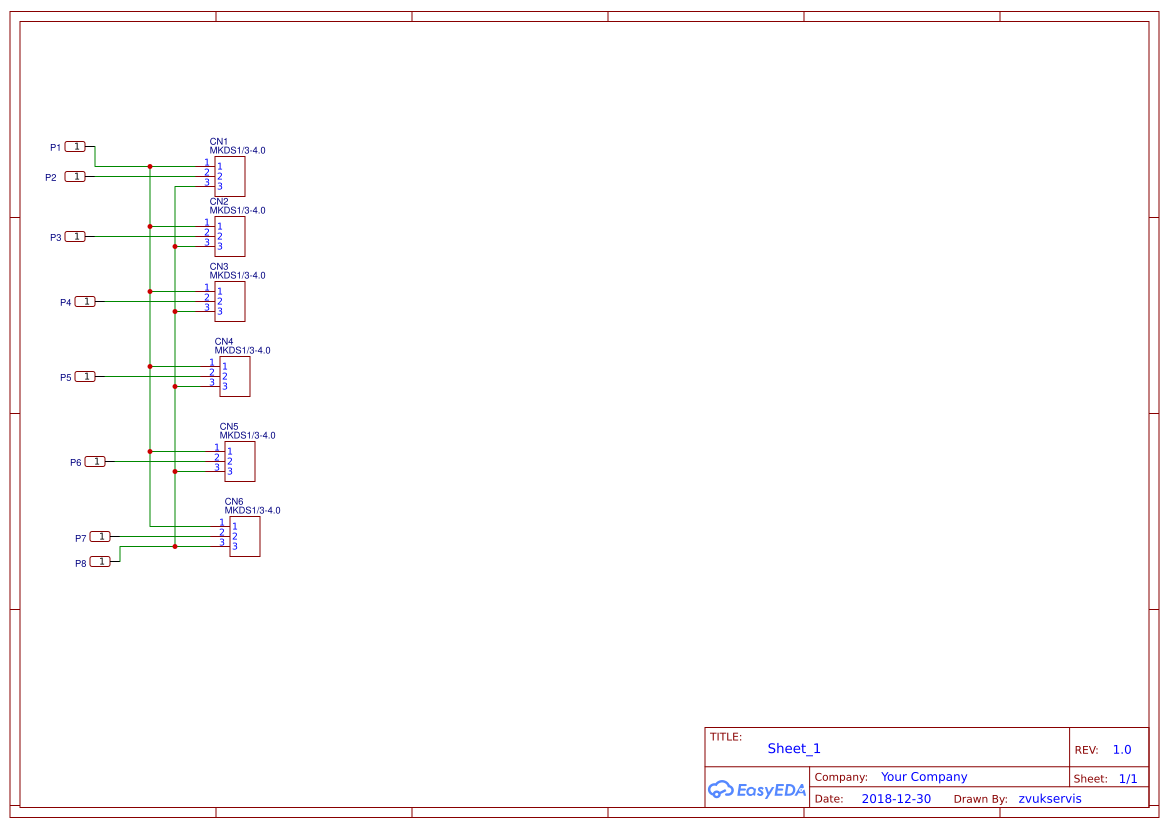Viewport: 1169px width, 828px height.
Task: Click the "CN2" designator label
Action: (218, 202)
